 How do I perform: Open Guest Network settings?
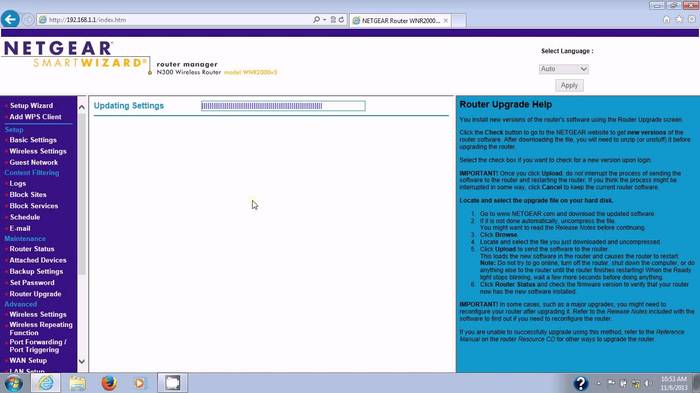pyautogui.click(x=33, y=162)
